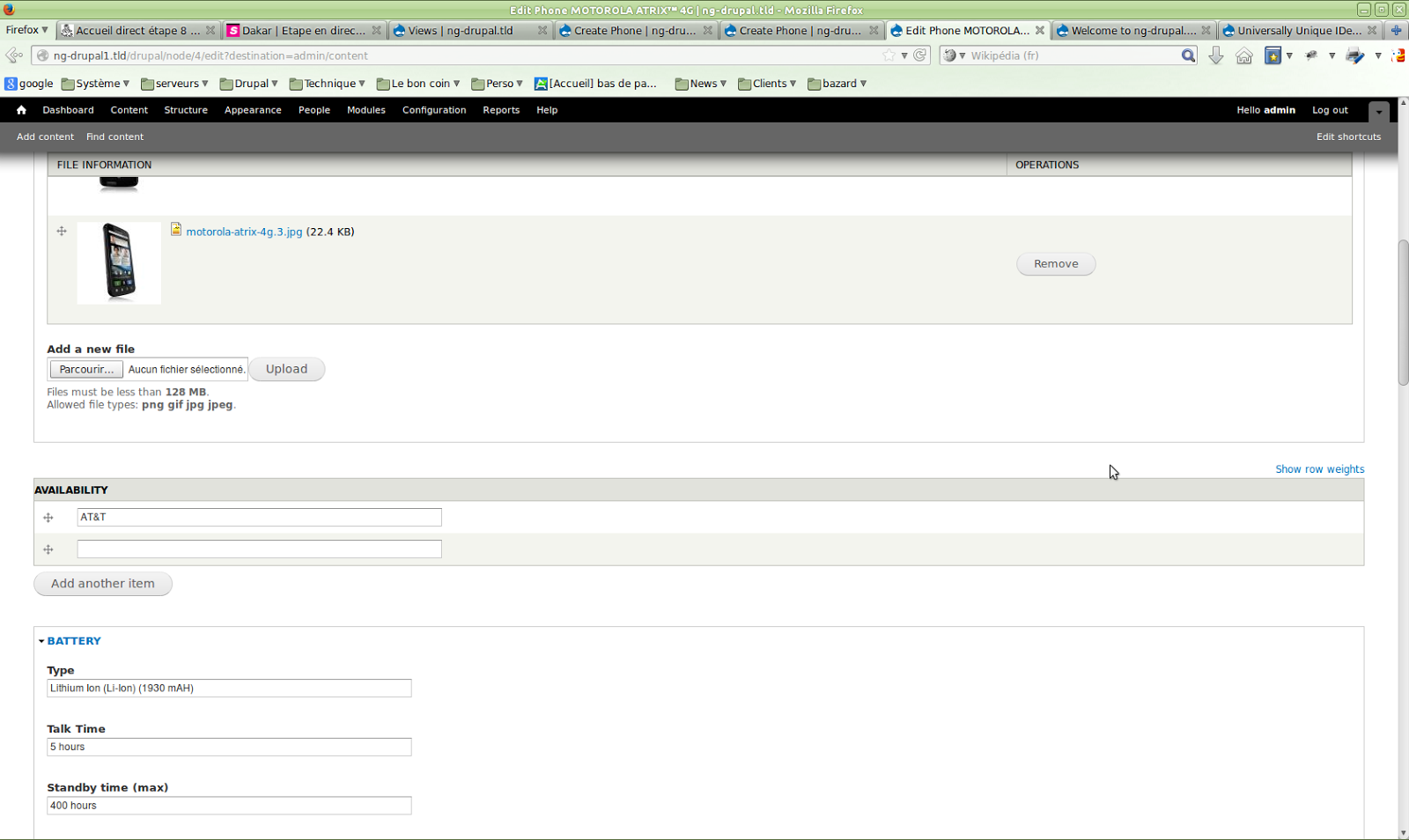
Task: Go to the Drupal admin home icon
Action: (x=21, y=110)
